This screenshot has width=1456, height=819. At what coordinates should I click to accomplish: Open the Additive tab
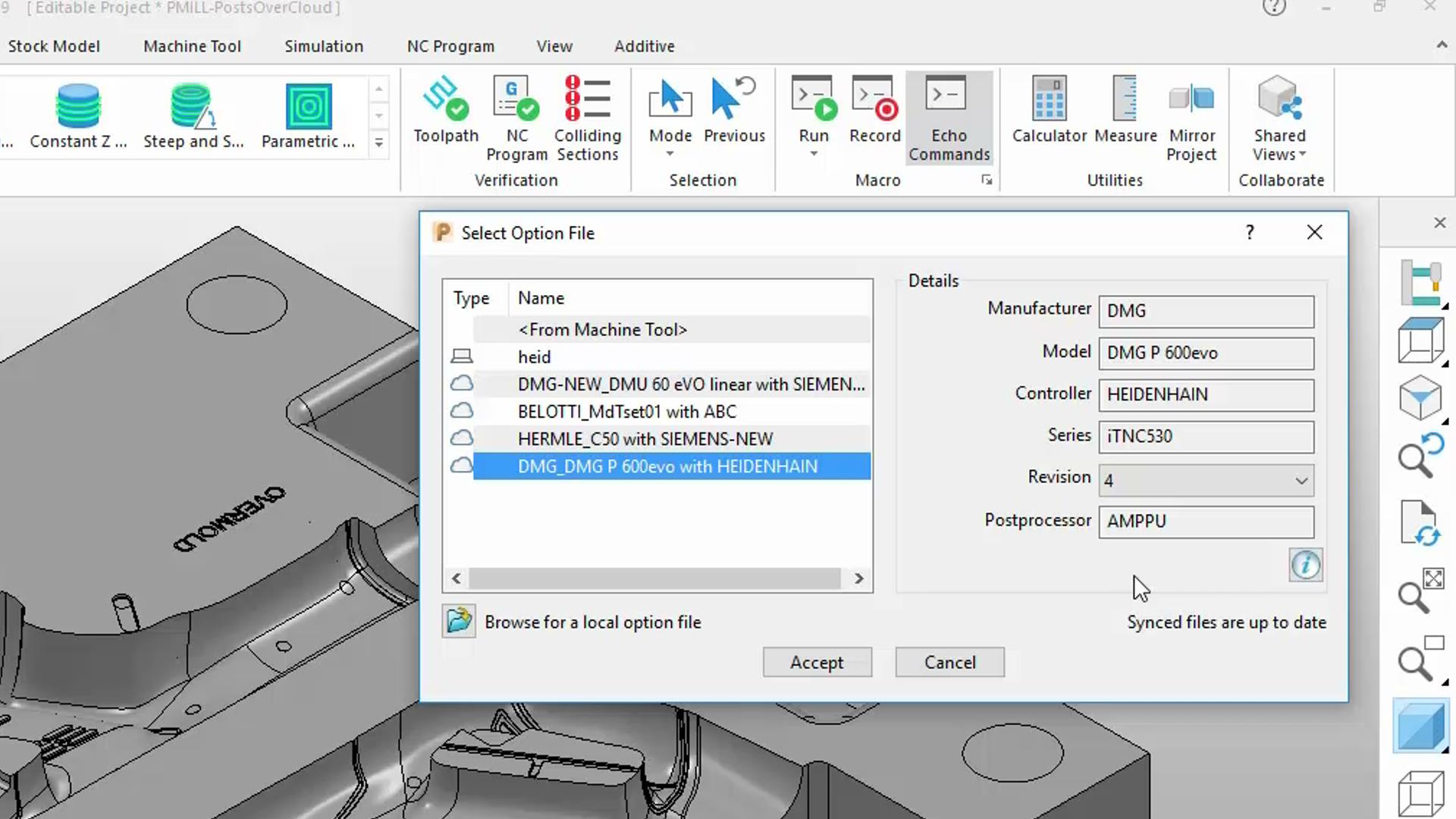(x=644, y=46)
